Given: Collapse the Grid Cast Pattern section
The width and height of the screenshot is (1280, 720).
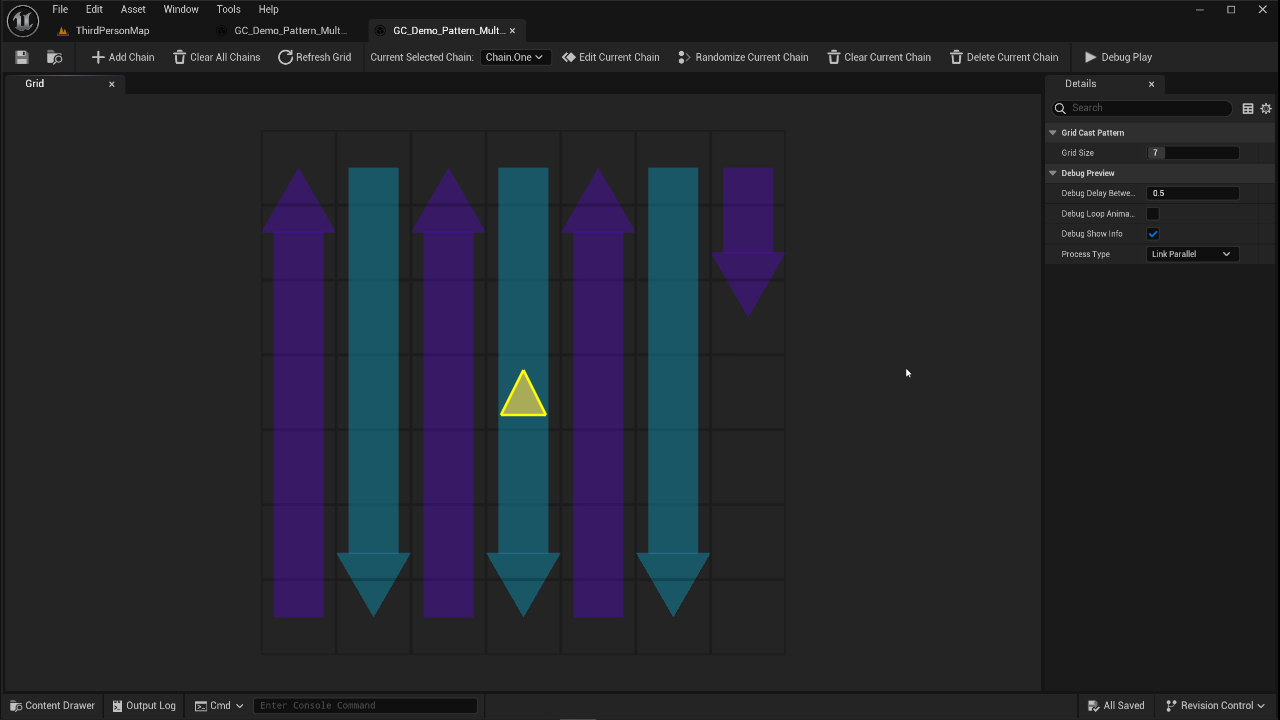Looking at the screenshot, I should [1053, 133].
